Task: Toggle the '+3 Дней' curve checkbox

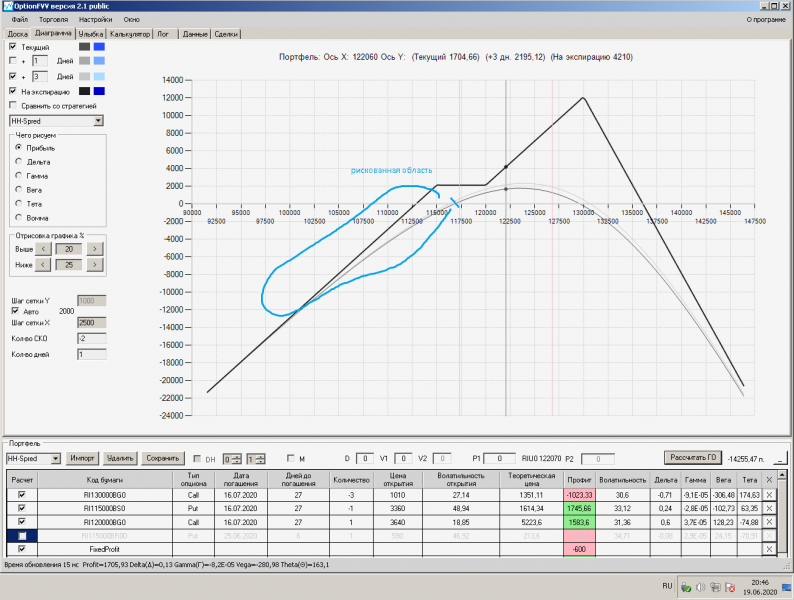Action: (x=13, y=76)
